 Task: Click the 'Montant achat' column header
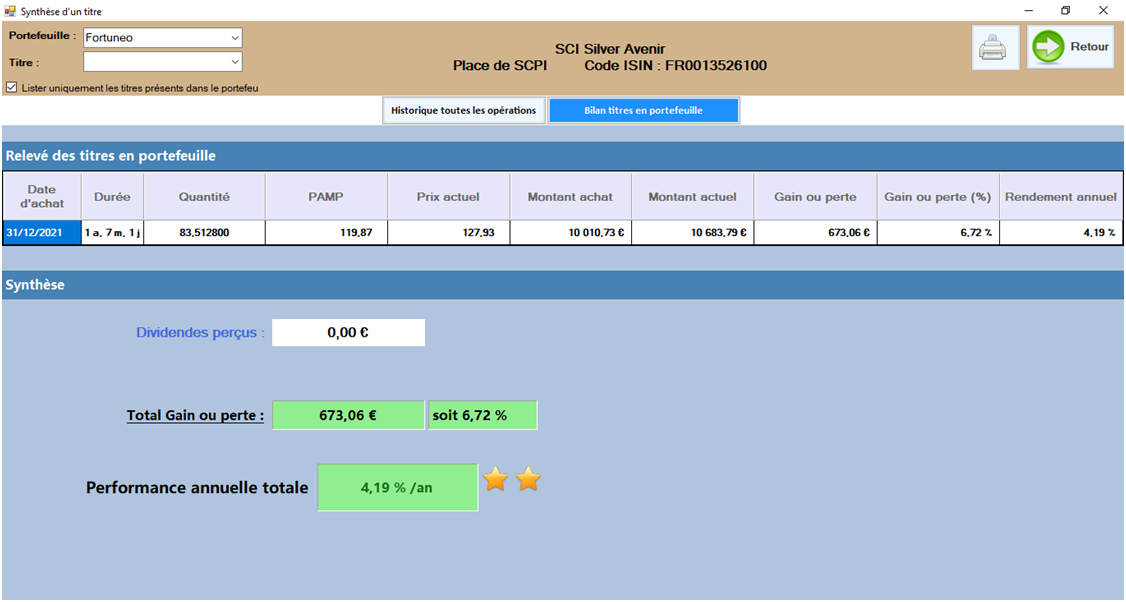(x=570, y=196)
